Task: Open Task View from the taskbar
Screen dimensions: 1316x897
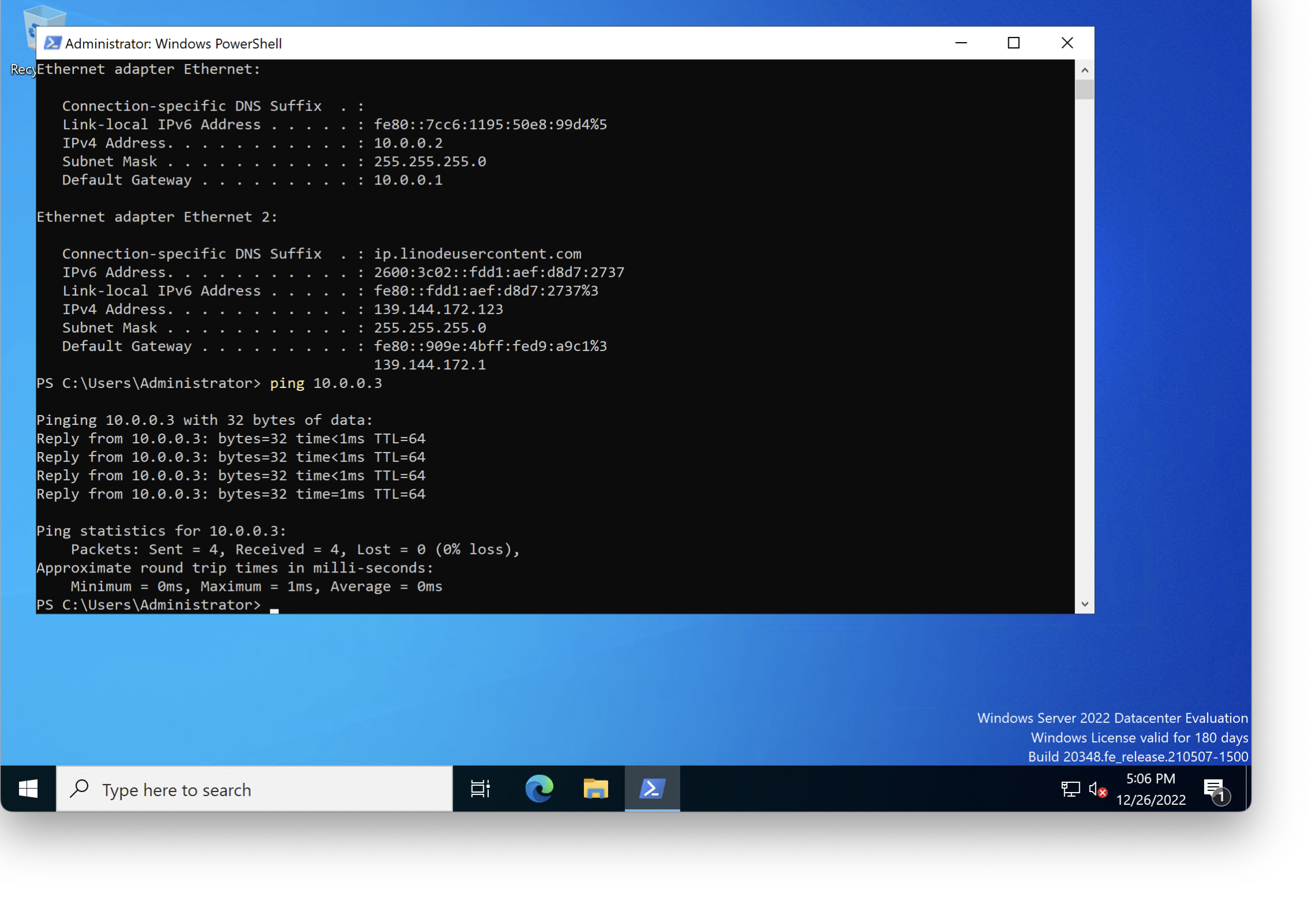Action: (x=480, y=789)
